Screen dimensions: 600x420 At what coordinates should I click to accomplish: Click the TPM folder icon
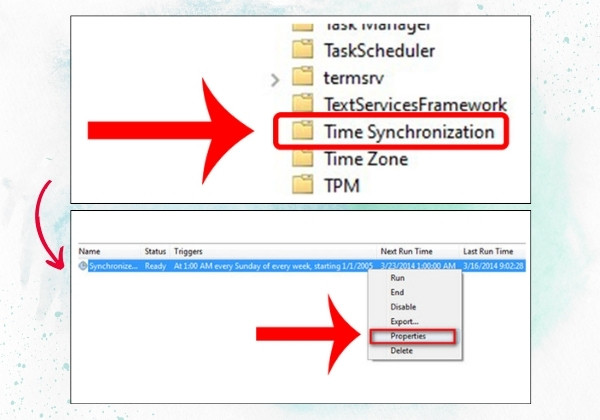[x=303, y=184]
